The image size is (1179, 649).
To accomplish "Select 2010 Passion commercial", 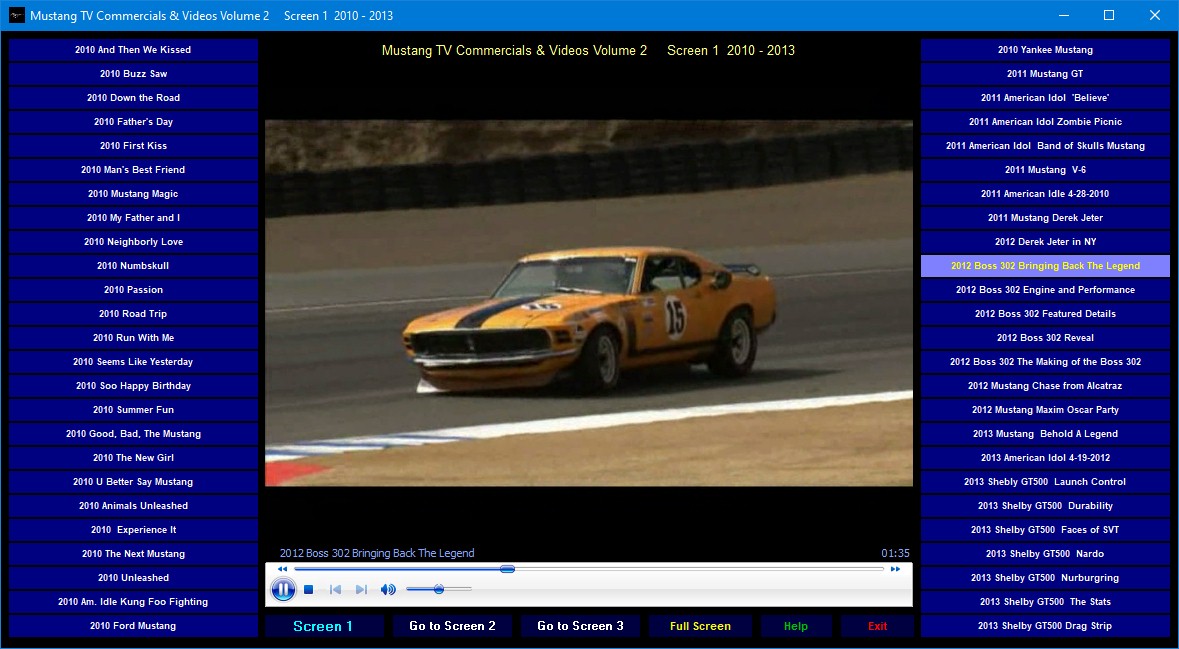I will click(x=133, y=290).
